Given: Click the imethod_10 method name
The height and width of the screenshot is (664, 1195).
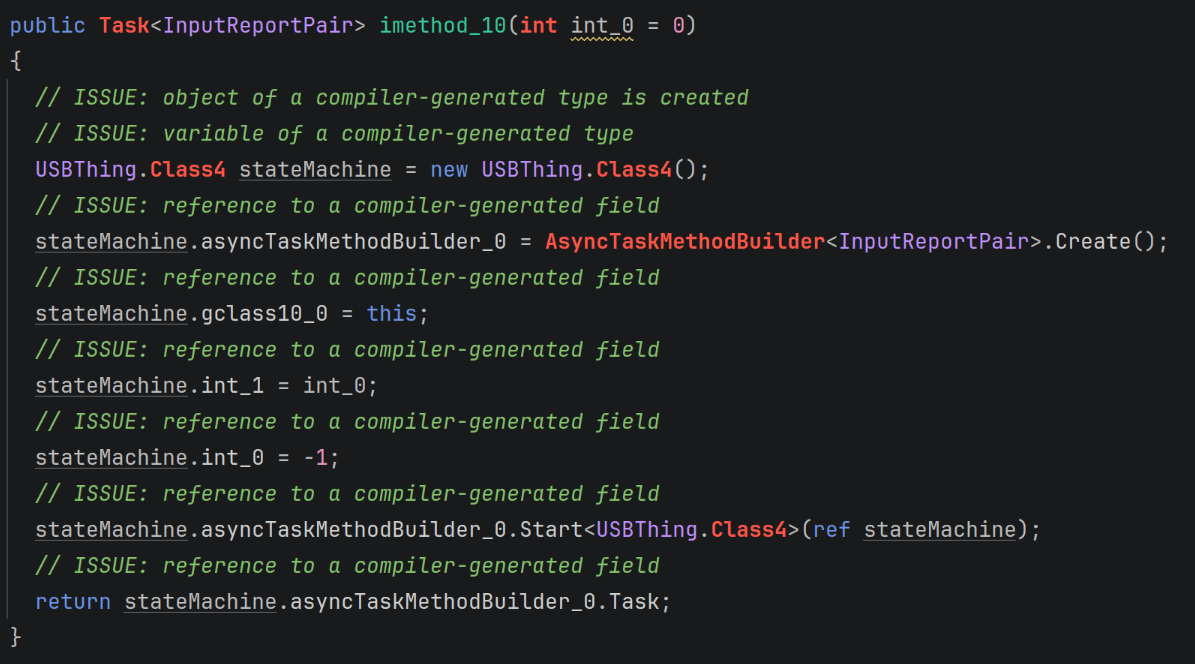Looking at the screenshot, I should pyautogui.click(x=443, y=26).
